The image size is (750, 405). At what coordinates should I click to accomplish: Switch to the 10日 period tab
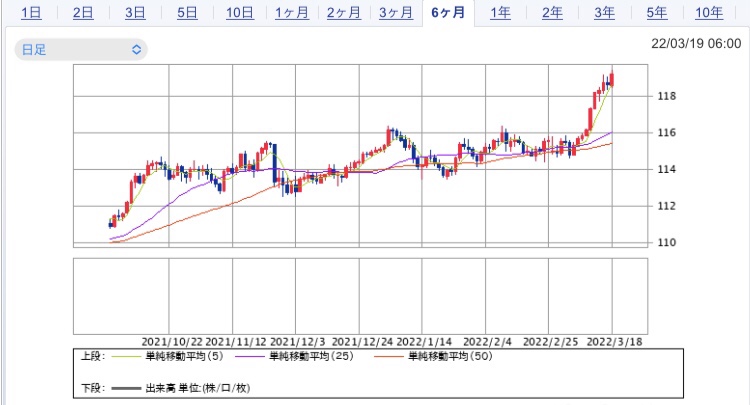pos(240,13)
